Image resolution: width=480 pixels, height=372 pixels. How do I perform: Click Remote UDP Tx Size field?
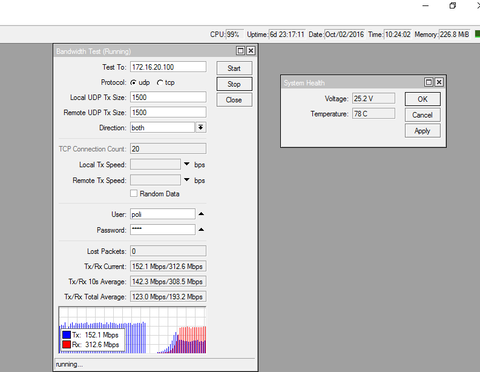[x=168, y=112]
